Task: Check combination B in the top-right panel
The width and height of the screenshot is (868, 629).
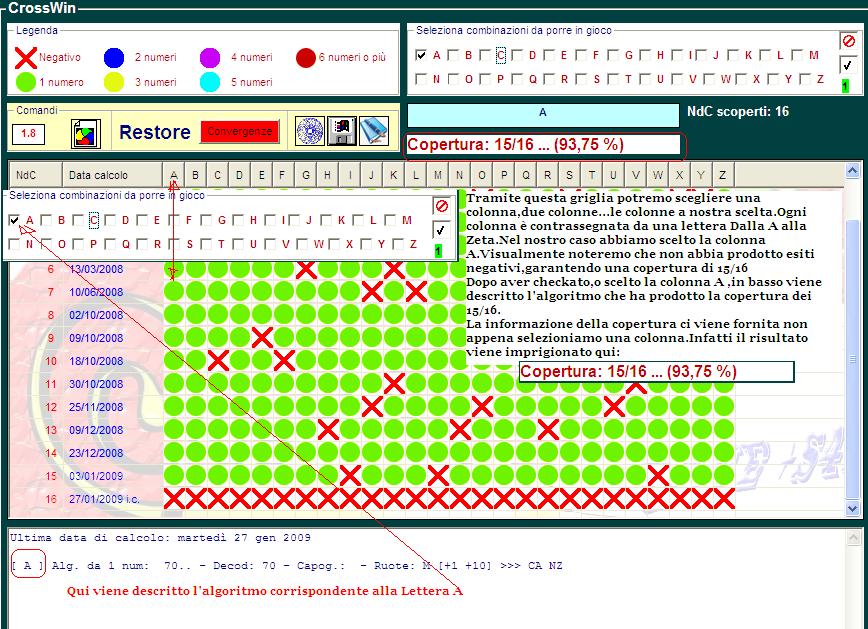Action: click(453, 55)
